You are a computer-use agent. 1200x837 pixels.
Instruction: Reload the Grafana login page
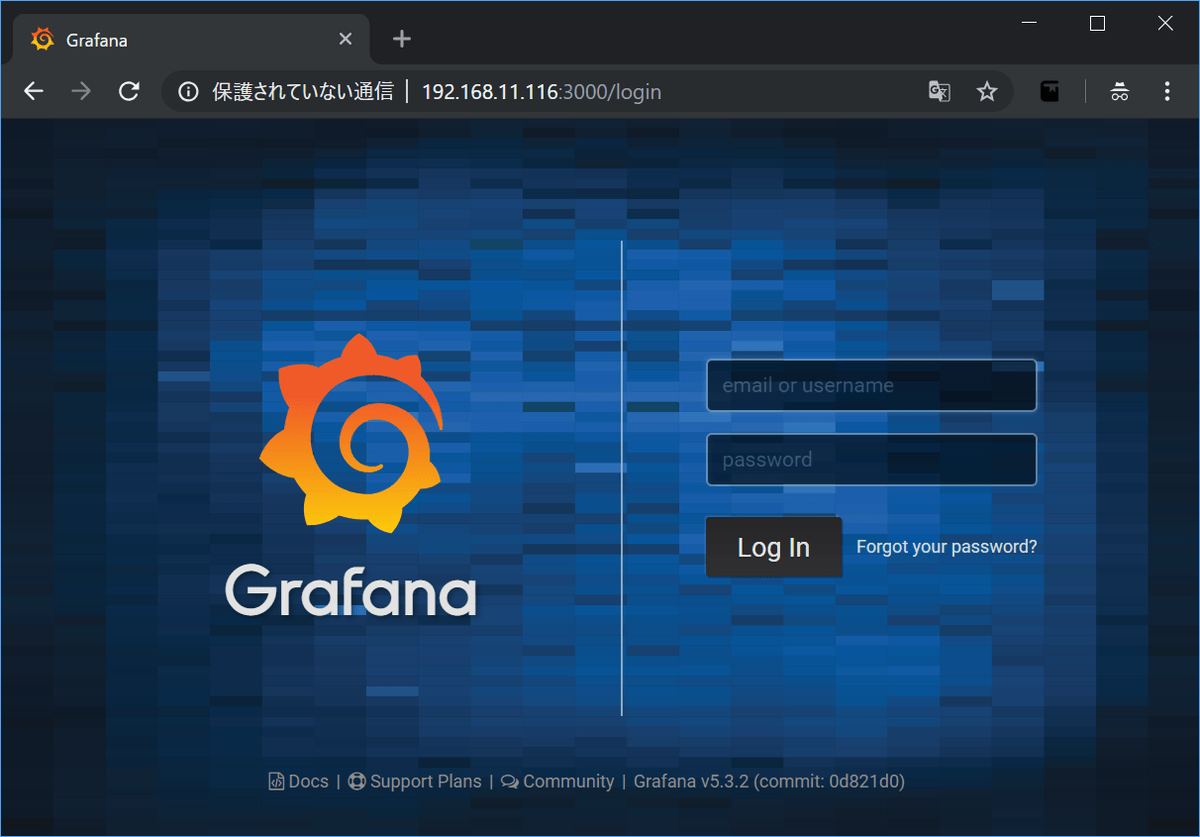coord(129,92)
